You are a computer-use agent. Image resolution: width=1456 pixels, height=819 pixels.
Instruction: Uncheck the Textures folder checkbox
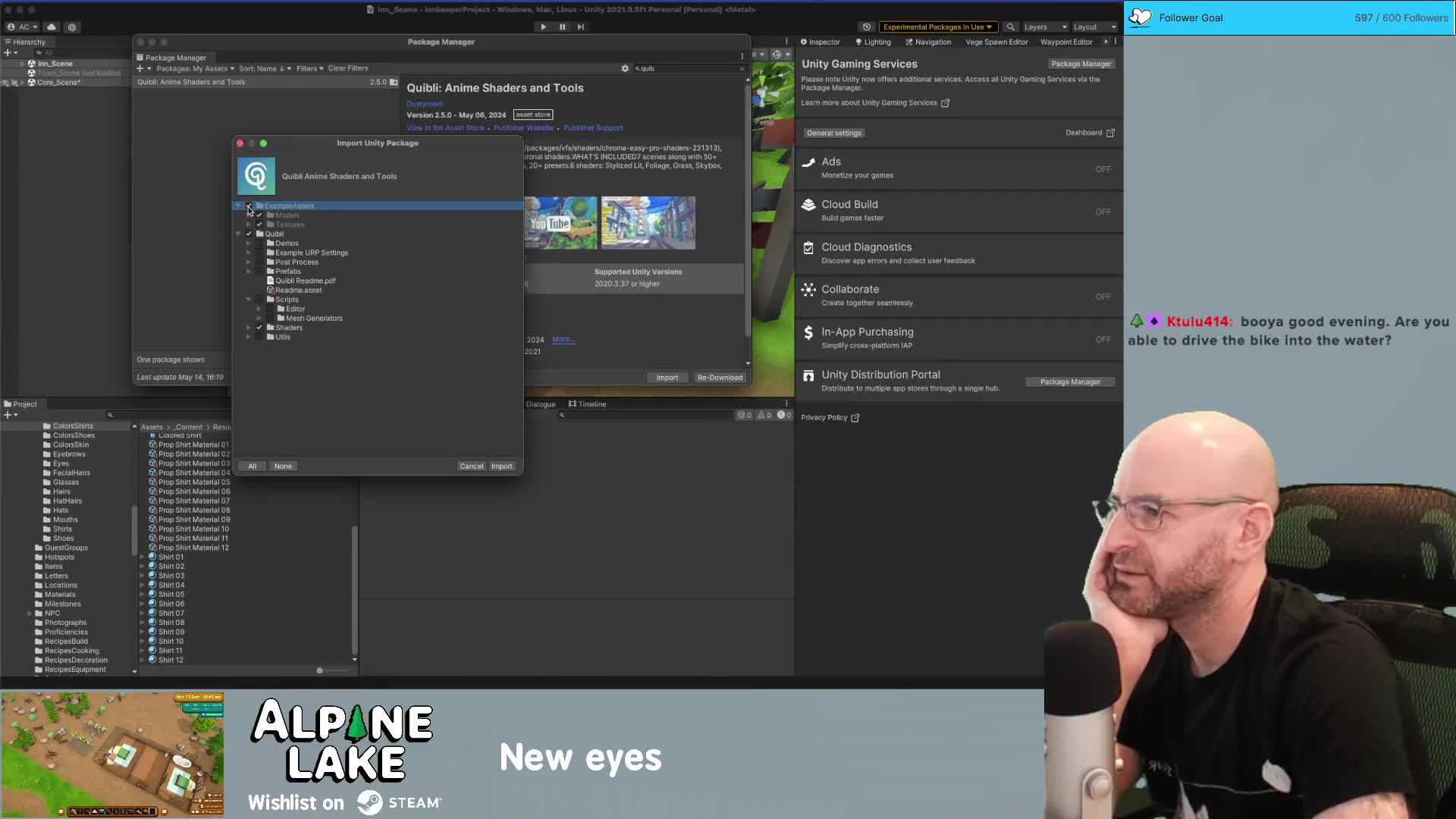click(259, 224)
